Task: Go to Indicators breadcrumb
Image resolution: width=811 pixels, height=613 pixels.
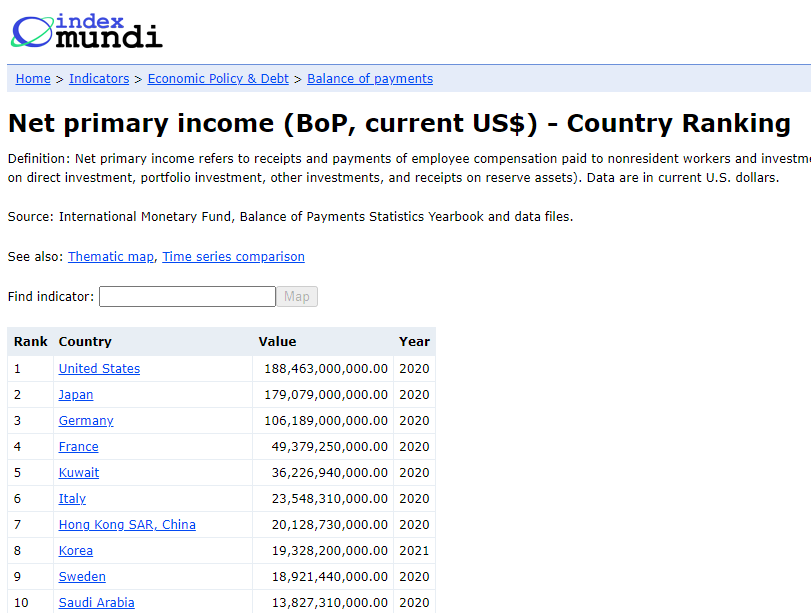Action: (x=99, y=79)
